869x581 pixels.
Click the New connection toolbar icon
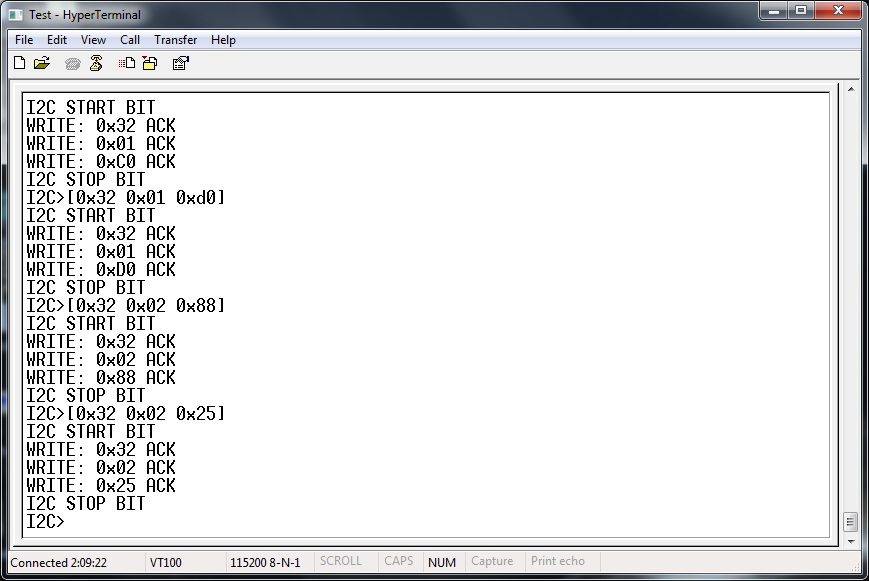(19, 63)
